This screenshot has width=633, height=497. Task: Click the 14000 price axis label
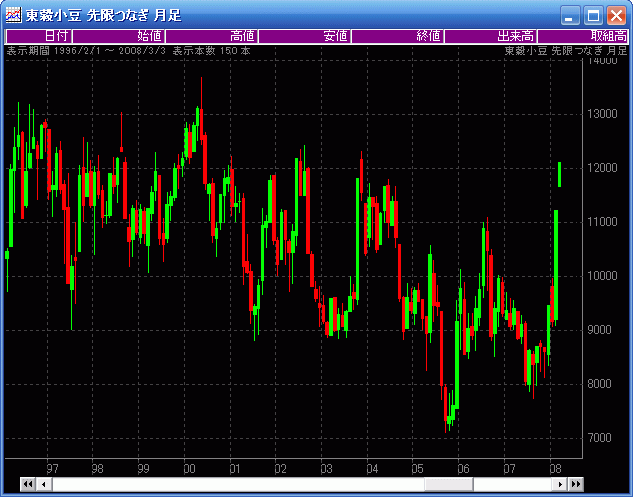coord(602,61)
